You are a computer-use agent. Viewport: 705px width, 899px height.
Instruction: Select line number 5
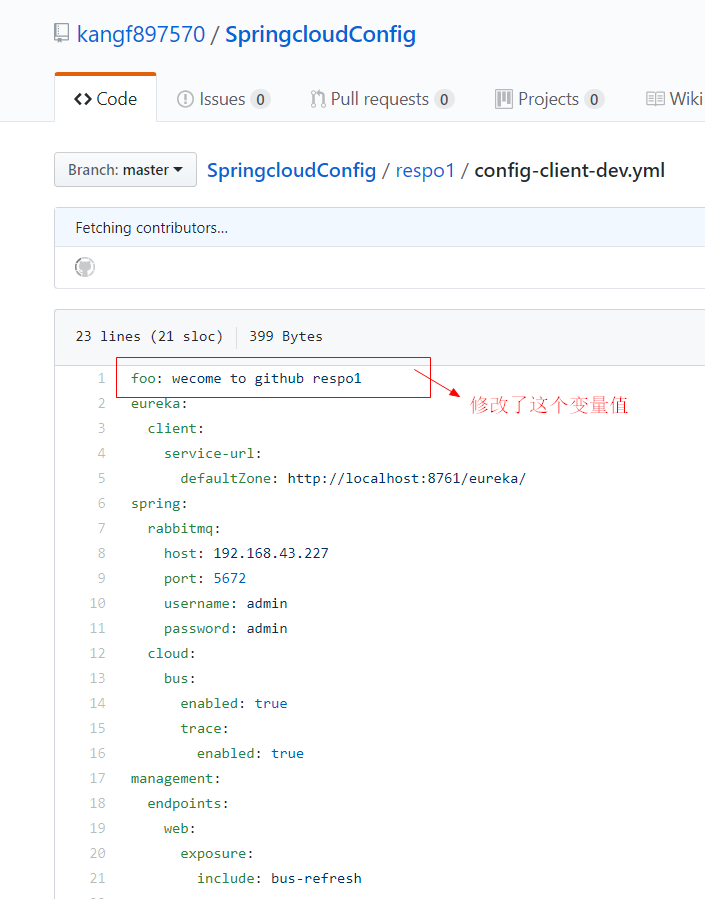(x=101, y=478)
